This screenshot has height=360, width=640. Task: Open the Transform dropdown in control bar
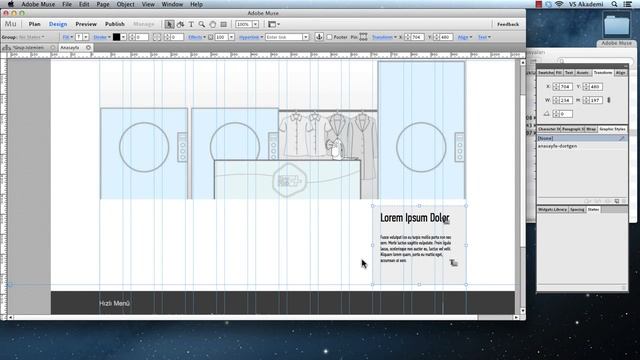coord(384,37)
